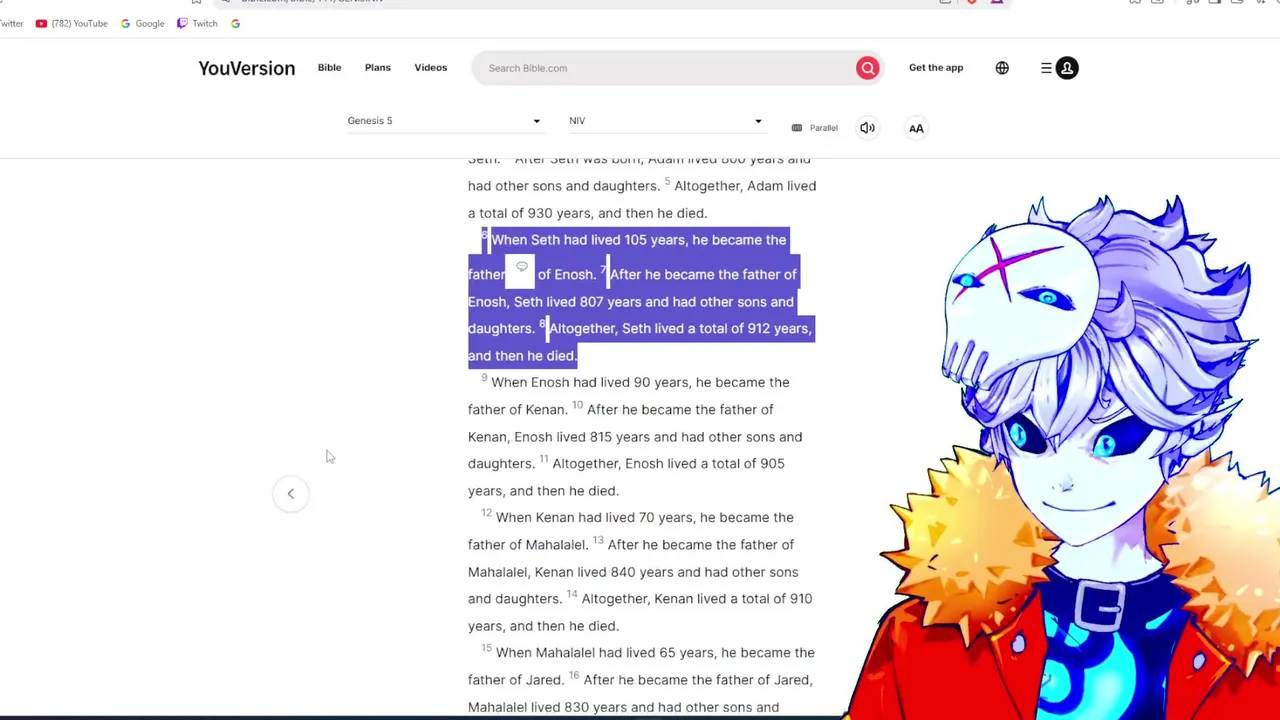Click text 'Altogether, Adam lived'
This screenshot has height=720, width=1280.
[745, 186]
